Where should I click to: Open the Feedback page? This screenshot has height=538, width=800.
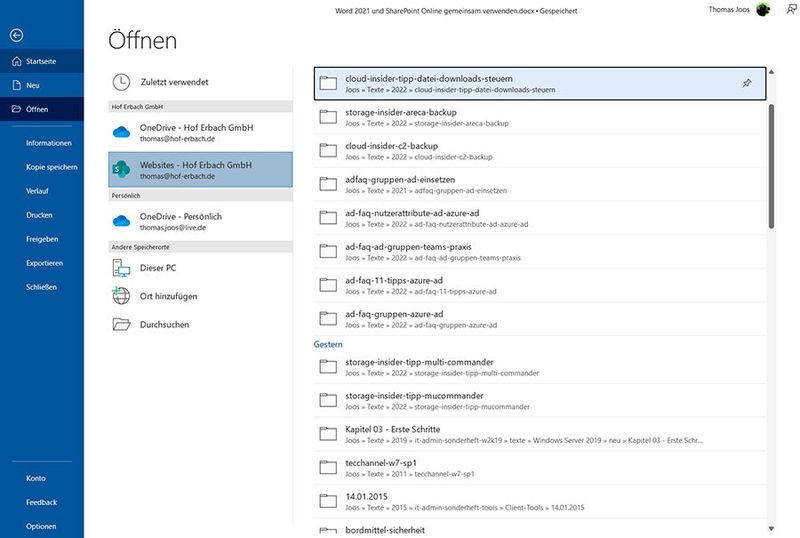coord(41,502)
